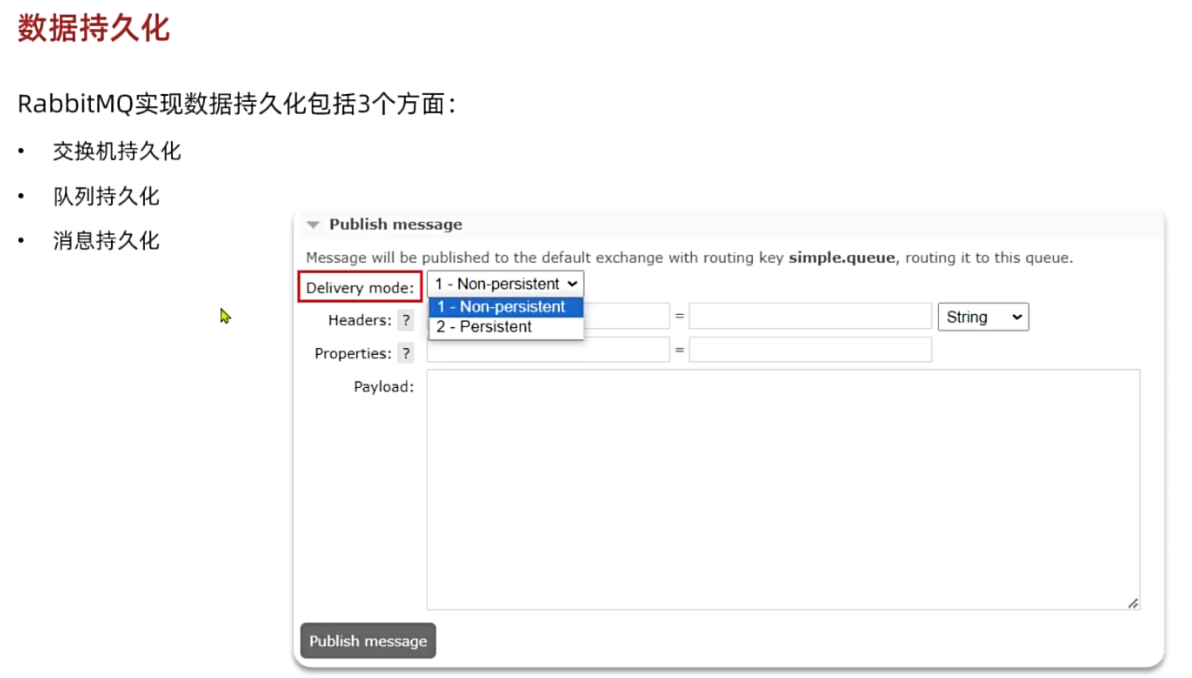The width and height of the screenshot is (1192, 678).
Task: Focus the Properties value input field
Action: 810,350
